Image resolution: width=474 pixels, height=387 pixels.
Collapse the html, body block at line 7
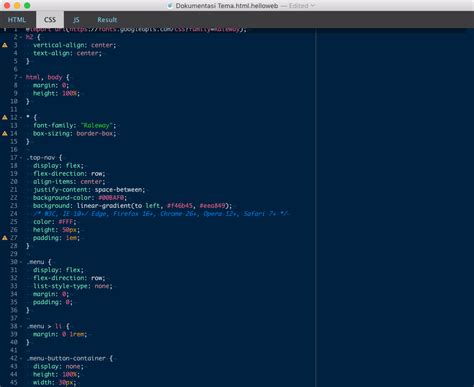click(21, 77)
